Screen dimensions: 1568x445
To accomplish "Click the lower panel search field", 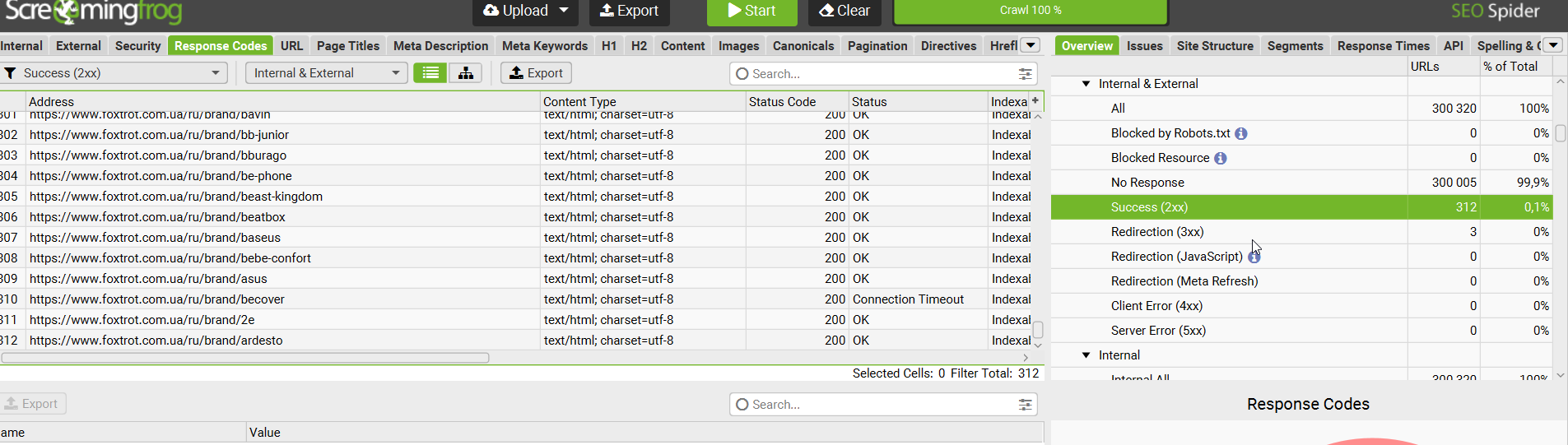I will (x=882, y=405).
